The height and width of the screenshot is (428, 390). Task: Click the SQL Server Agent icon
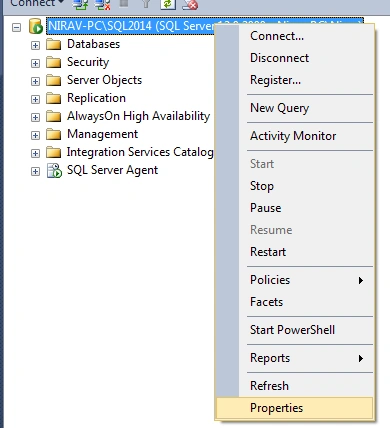coord(54,170)
